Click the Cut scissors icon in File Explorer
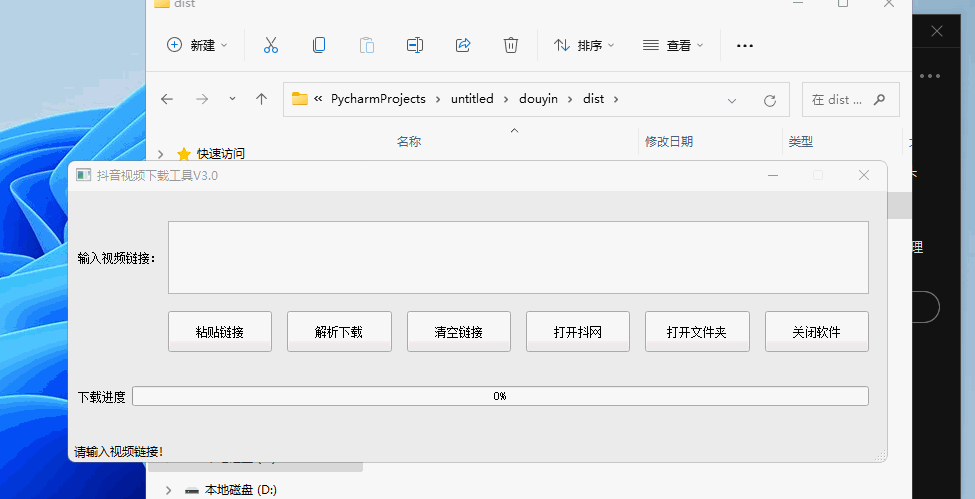The image size is (975, 499). click(x=270, y=45)
